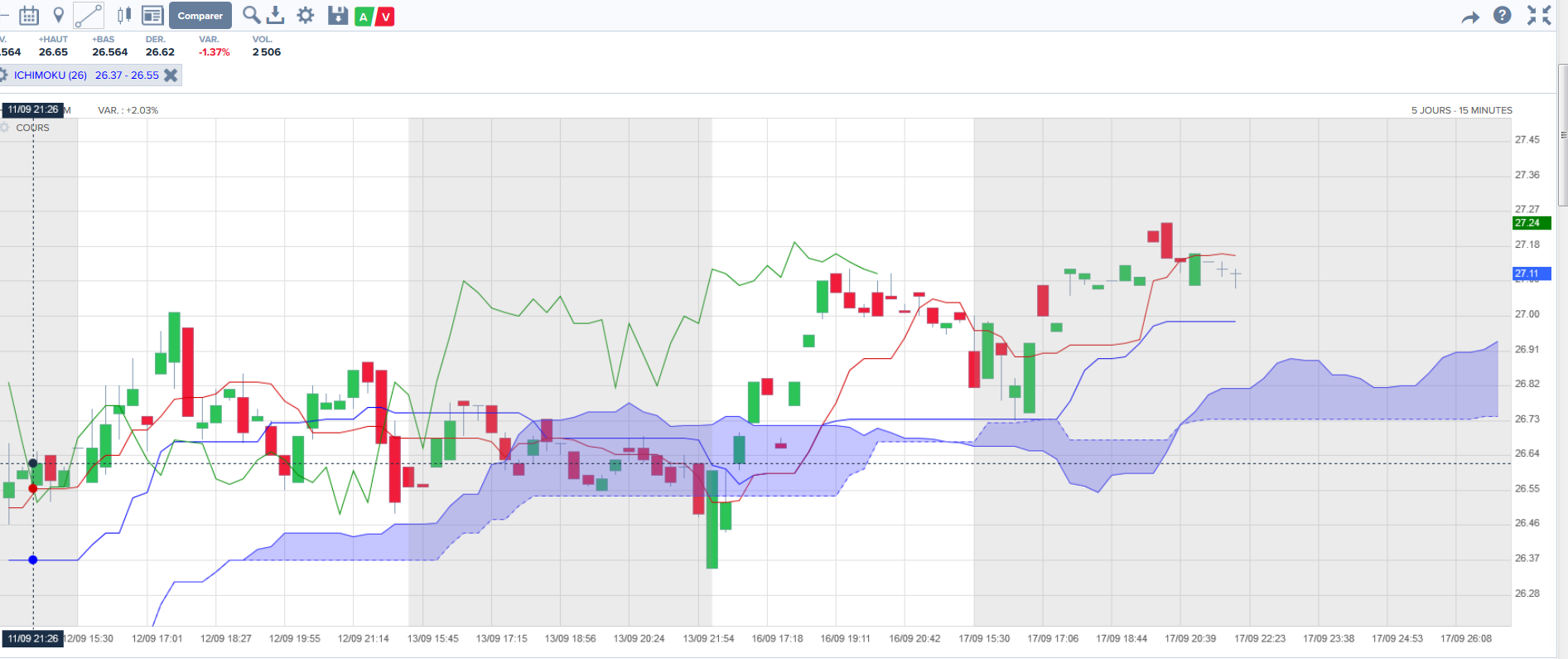
Task: Share the chart with arrow icon
Action: coord(1470,17)
